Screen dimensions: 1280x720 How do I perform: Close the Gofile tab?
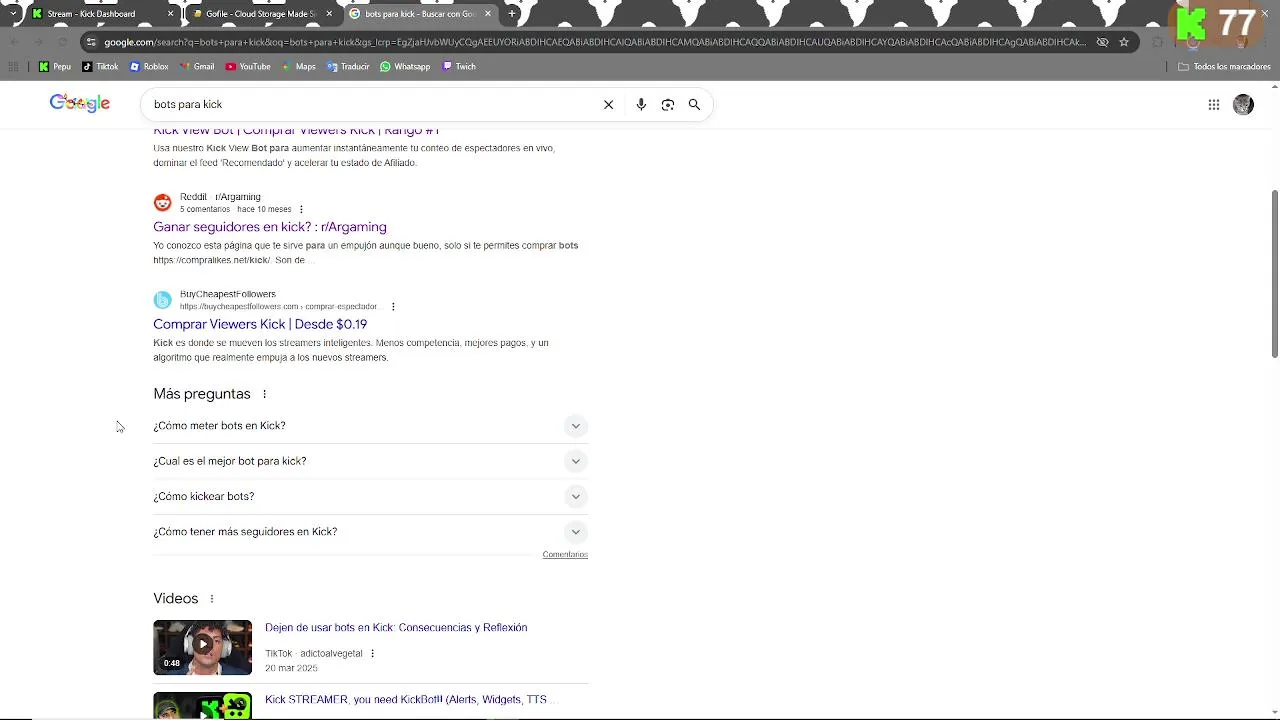tap(329, 14)
